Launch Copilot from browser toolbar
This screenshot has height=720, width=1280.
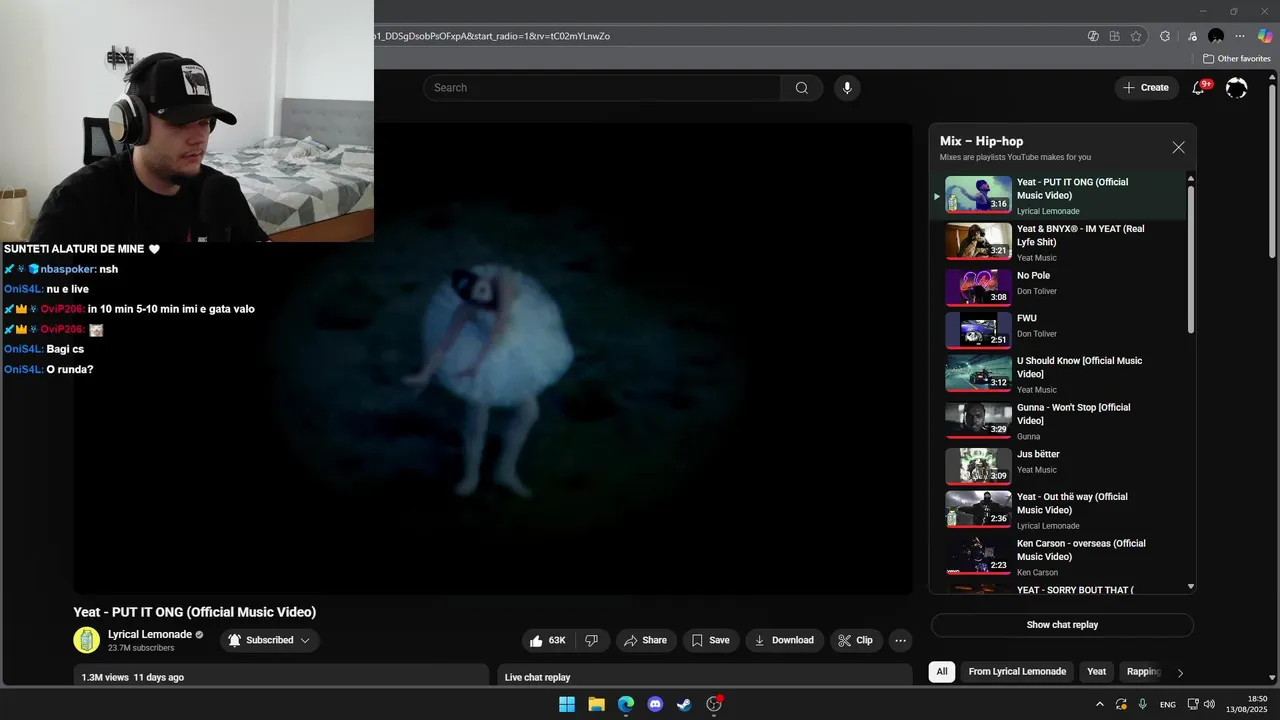[x=1265, y=36]
